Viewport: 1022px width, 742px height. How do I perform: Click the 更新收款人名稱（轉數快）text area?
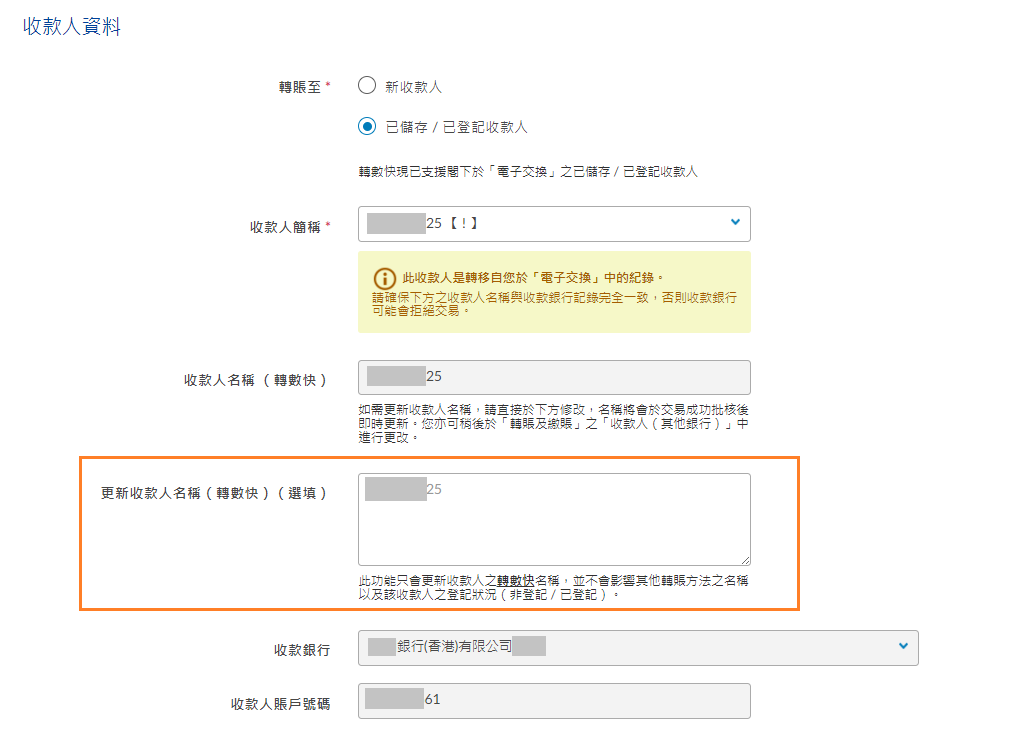553,519
